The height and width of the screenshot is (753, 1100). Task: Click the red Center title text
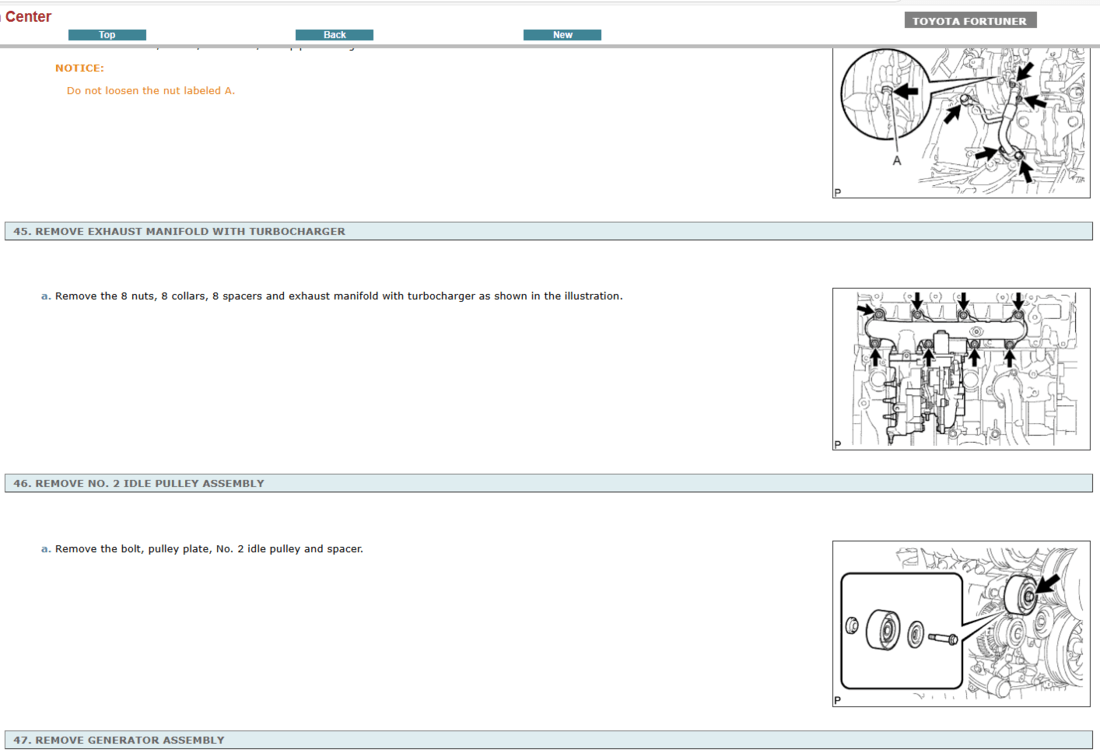(x=28, y=17)
